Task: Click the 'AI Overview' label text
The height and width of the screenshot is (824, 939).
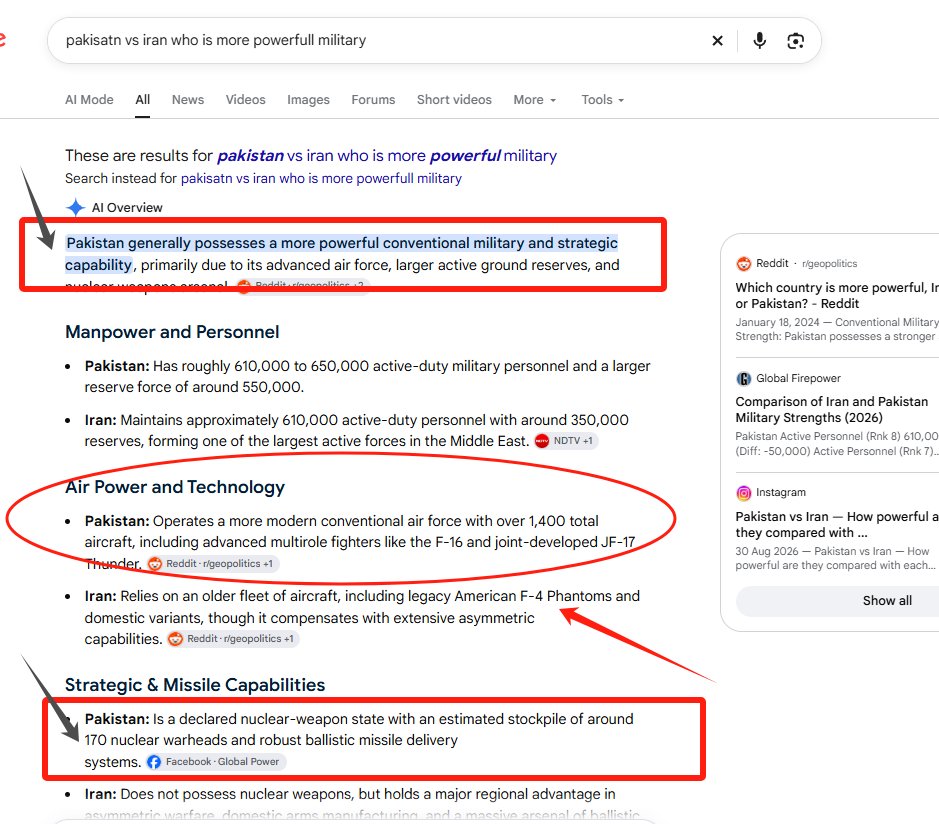Action: [127, 208]
